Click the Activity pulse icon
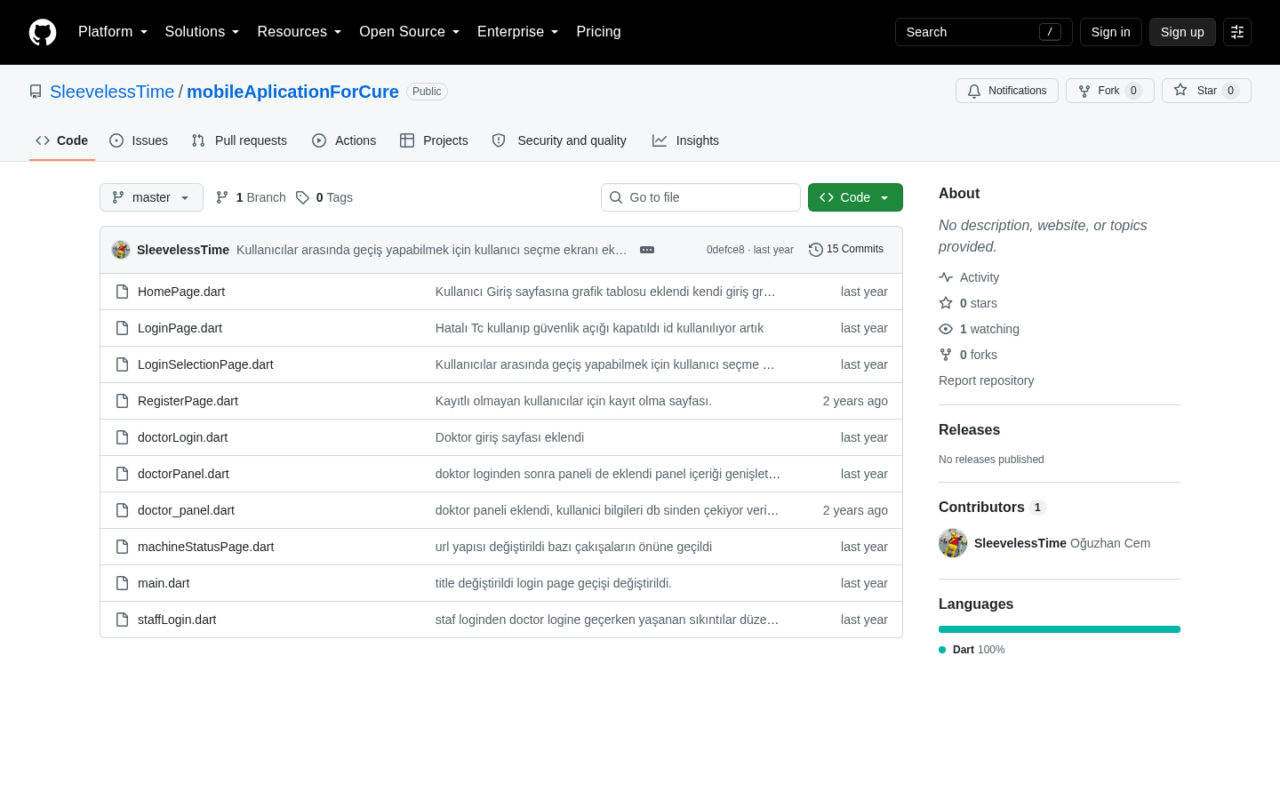The height and width of the screenshot is (800, 1280). click(946, 278)
